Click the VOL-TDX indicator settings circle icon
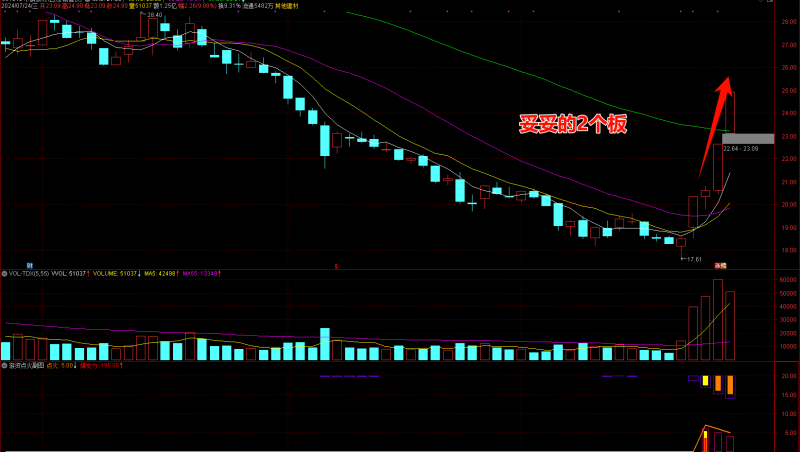The width and height of the screenshot is (800, 452). (x=4, y=272)
